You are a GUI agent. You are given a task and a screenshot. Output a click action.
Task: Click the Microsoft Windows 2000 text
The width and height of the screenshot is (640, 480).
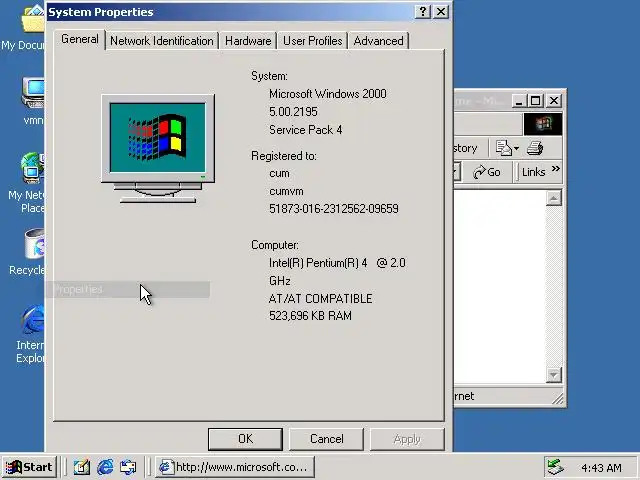coord(327,94)
